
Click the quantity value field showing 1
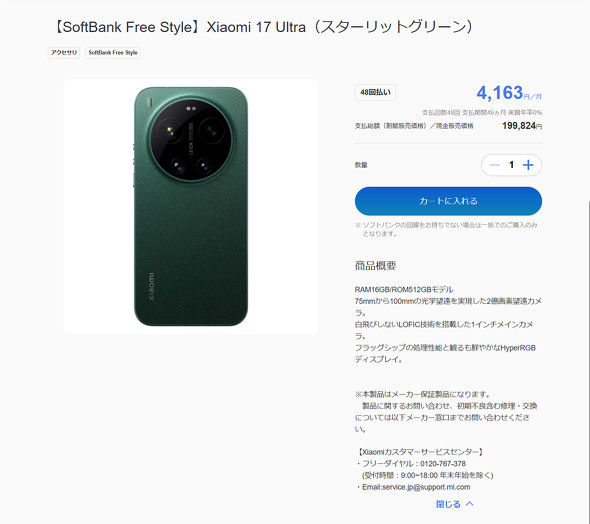tap(511, 165)
